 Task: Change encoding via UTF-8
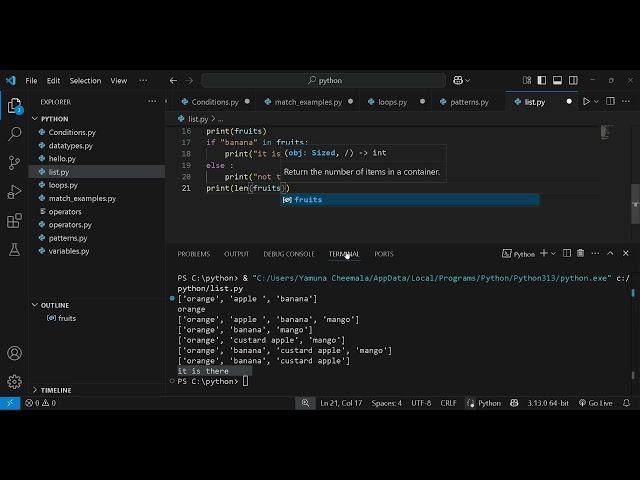point(421,403)
